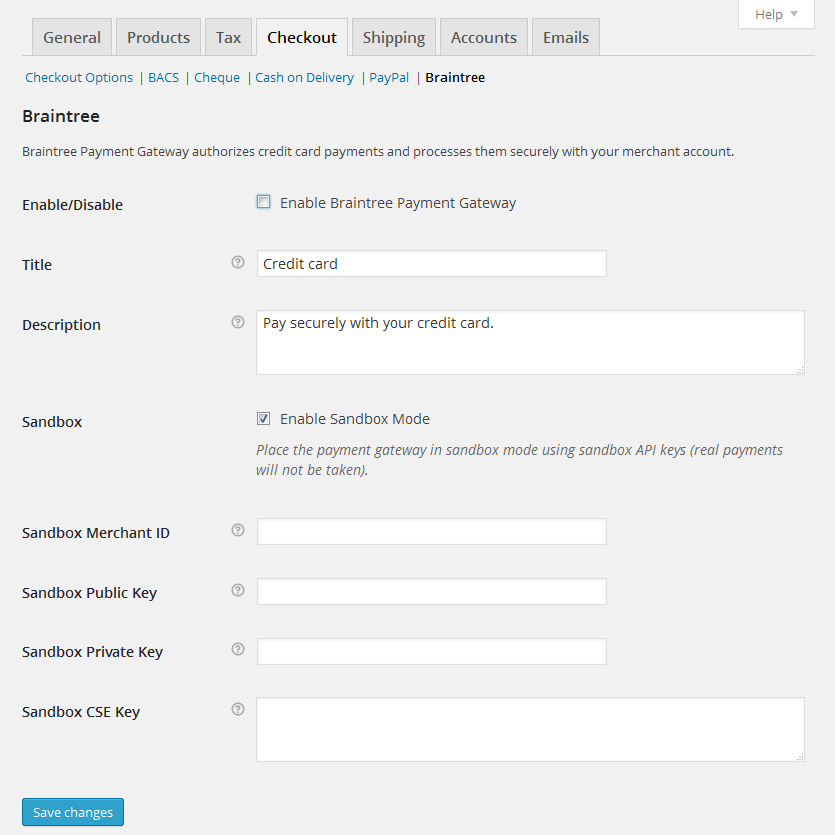The height and width of the screenshot is (835, 835).
Task: Click the help icon next to Title
Action: tap(238, 262)
